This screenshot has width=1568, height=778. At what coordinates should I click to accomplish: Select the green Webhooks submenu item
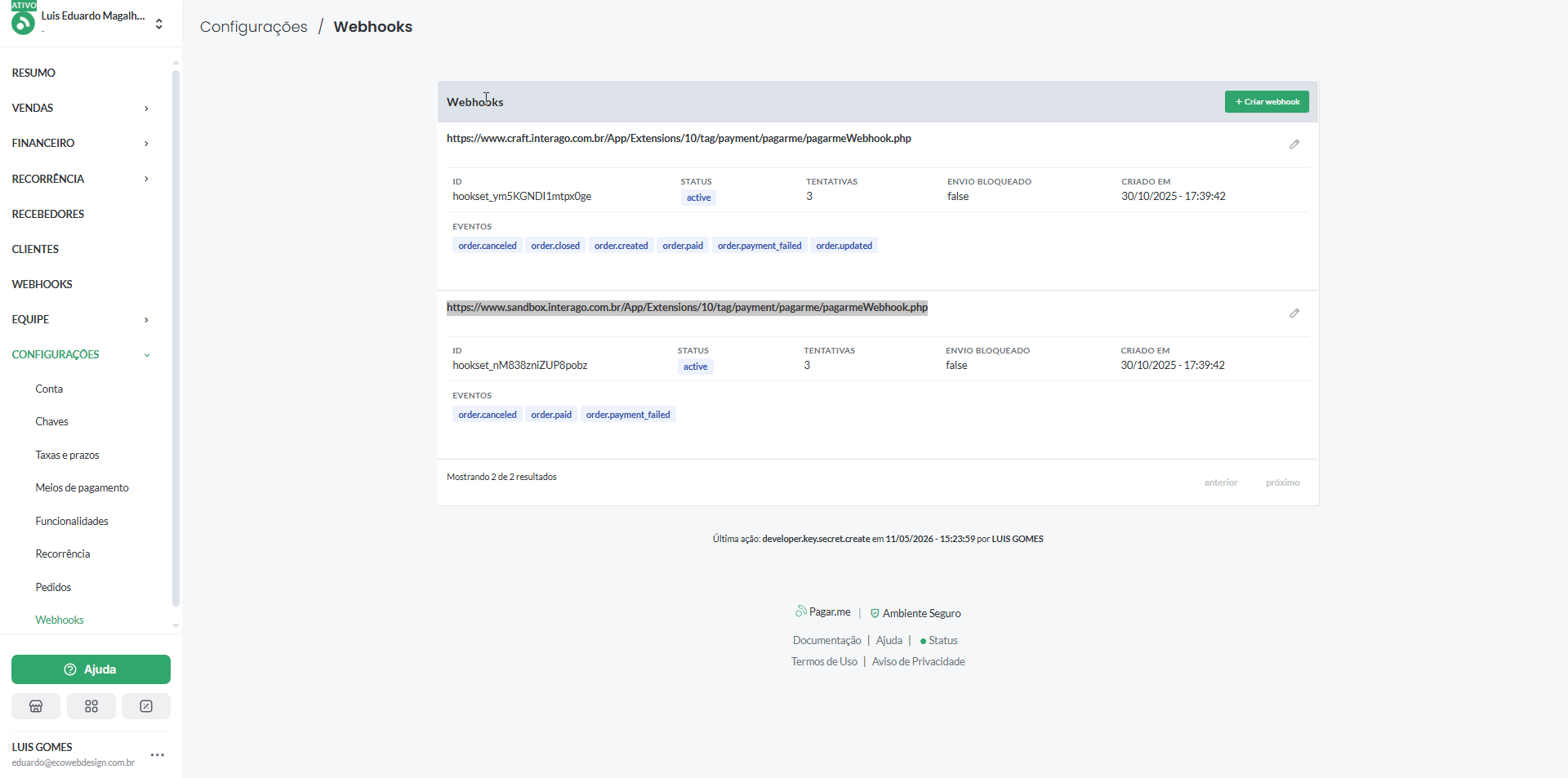[60, 620]
